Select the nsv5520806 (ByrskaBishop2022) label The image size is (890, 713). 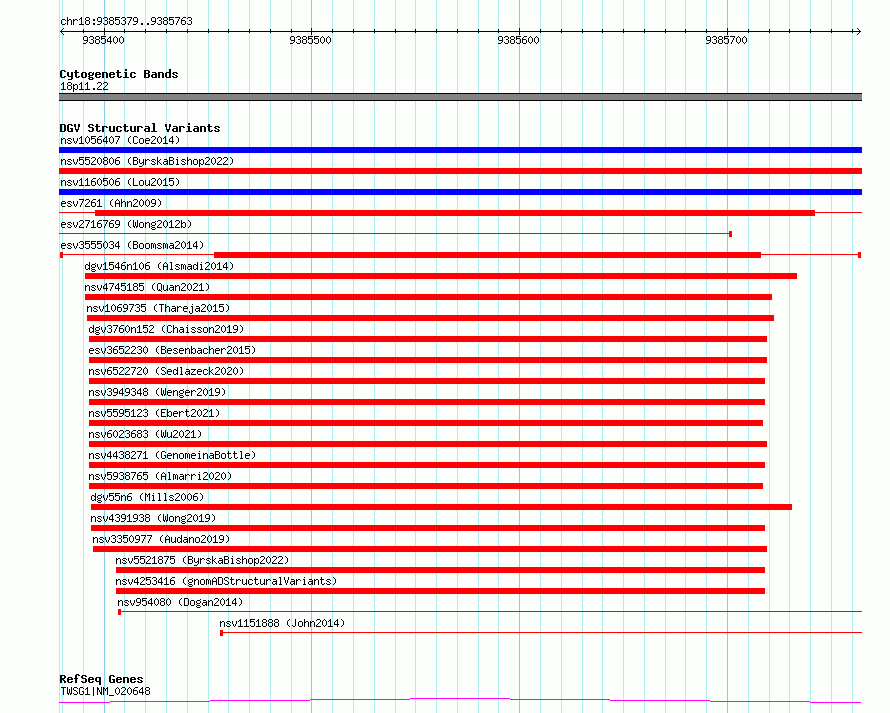click(x=147, y=161)
